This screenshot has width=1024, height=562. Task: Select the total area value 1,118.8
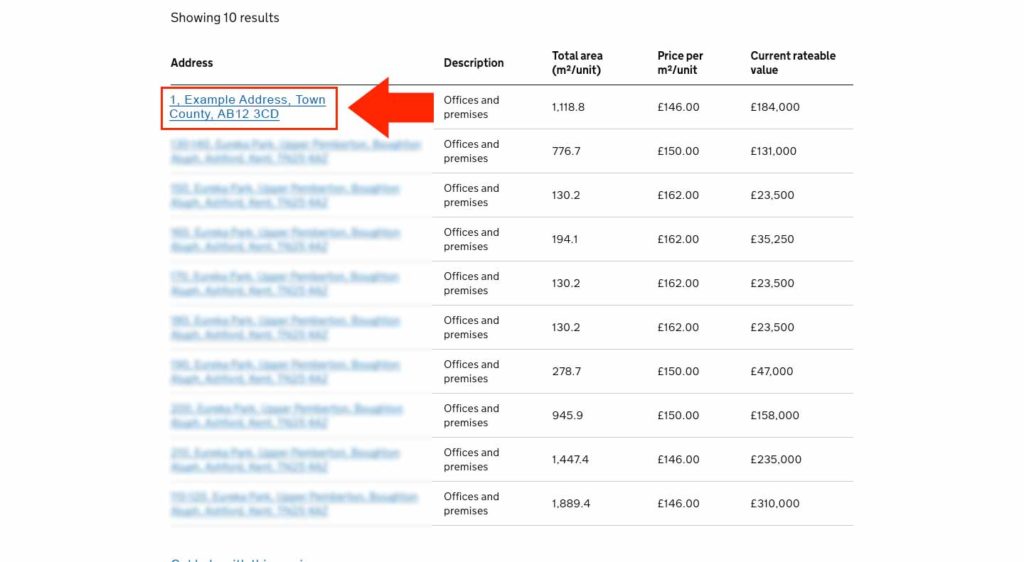(x=568, y=107)
